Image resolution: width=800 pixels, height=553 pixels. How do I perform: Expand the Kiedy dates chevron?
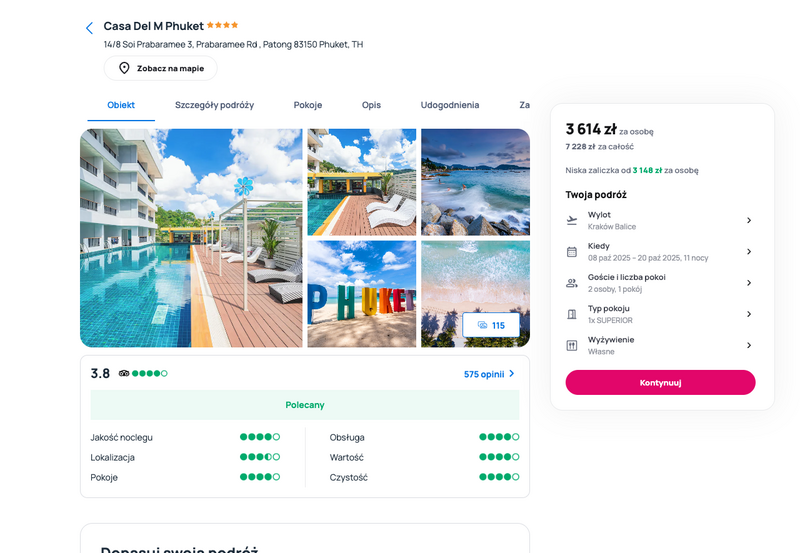coord(749,252)
